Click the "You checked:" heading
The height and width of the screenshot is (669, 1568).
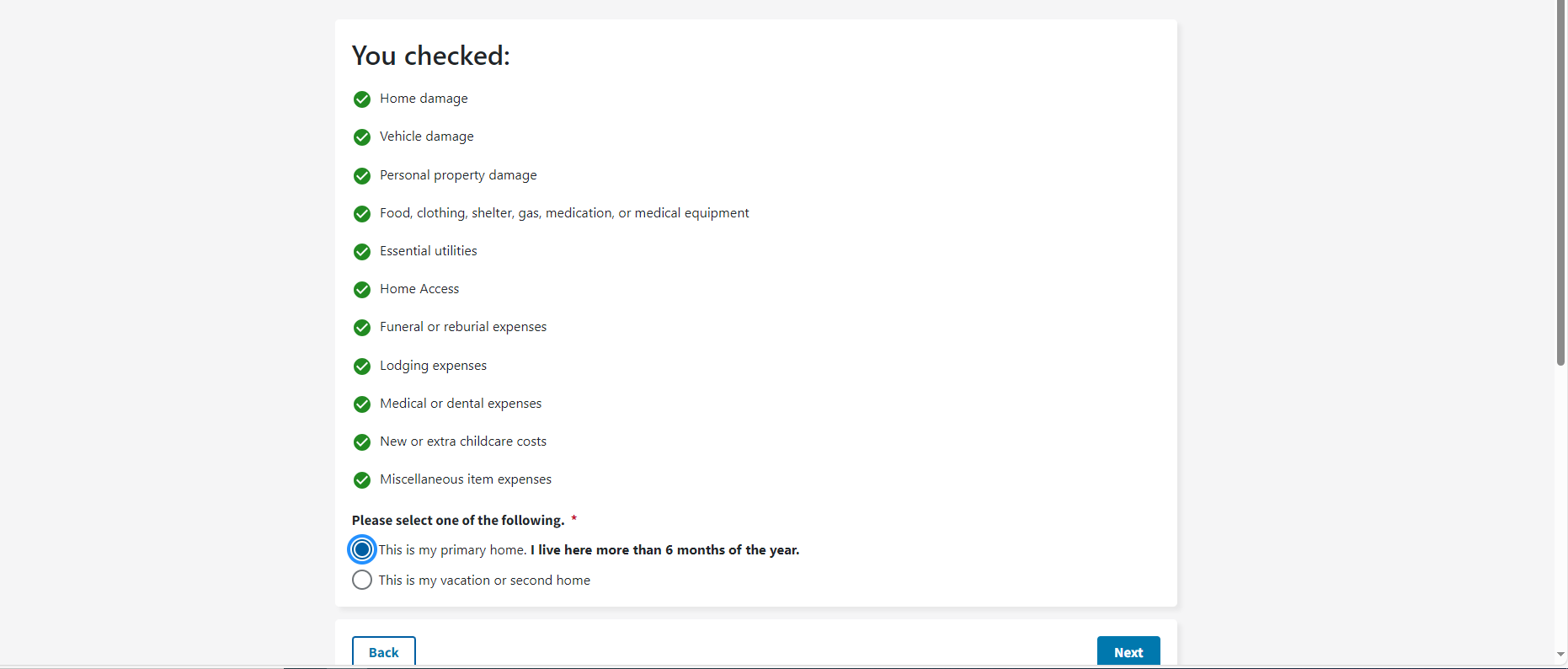click(431, 56)
